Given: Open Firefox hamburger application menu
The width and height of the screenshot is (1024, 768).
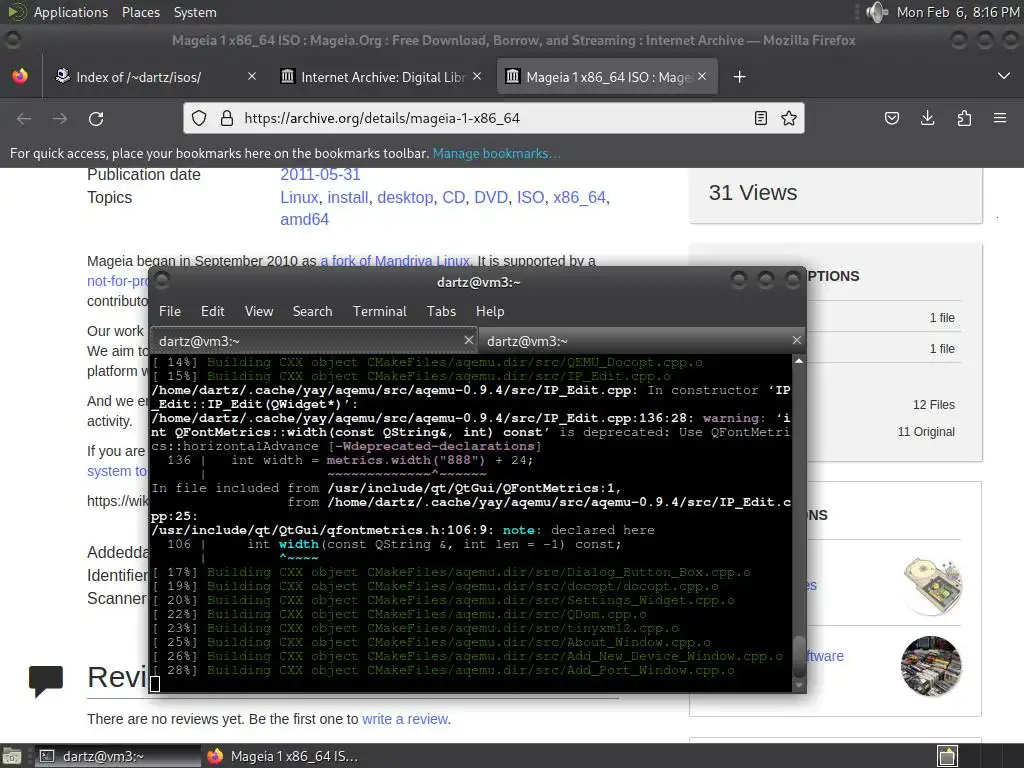Looking at the screenshot, I should [1000, 118].
